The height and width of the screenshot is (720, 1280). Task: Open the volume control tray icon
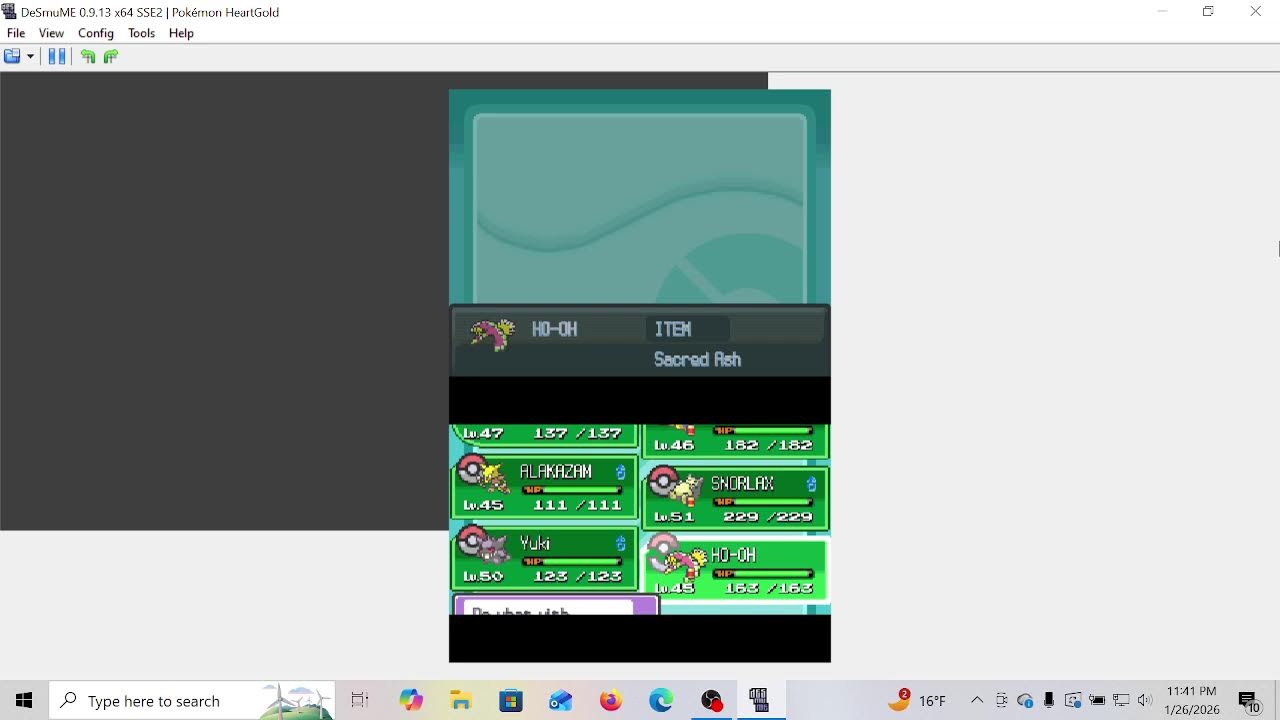1145,701
